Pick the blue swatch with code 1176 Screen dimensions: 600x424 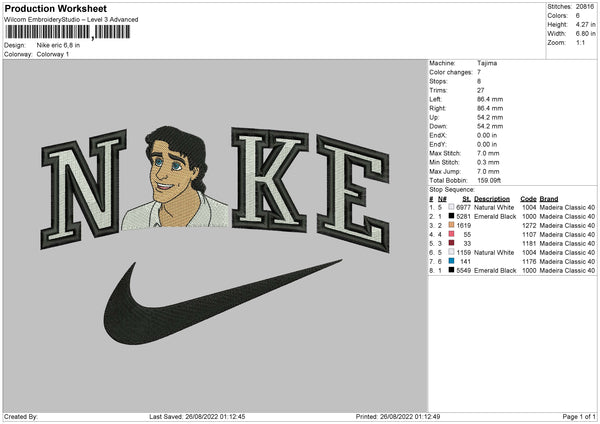[451, 261]
